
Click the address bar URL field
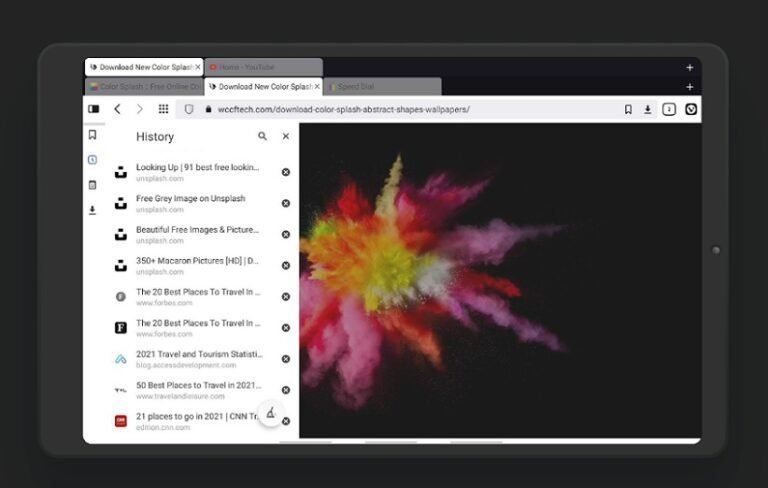[400, 109]
